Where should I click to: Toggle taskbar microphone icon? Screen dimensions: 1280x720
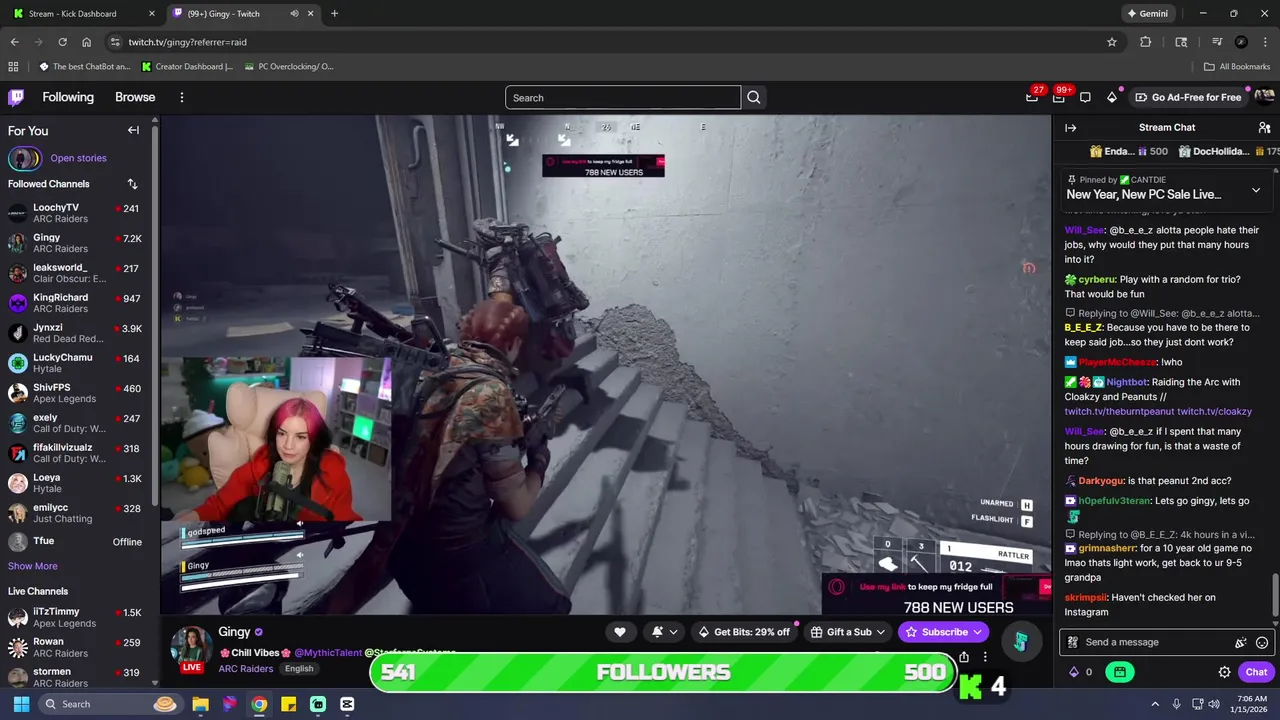point(1176,704)
